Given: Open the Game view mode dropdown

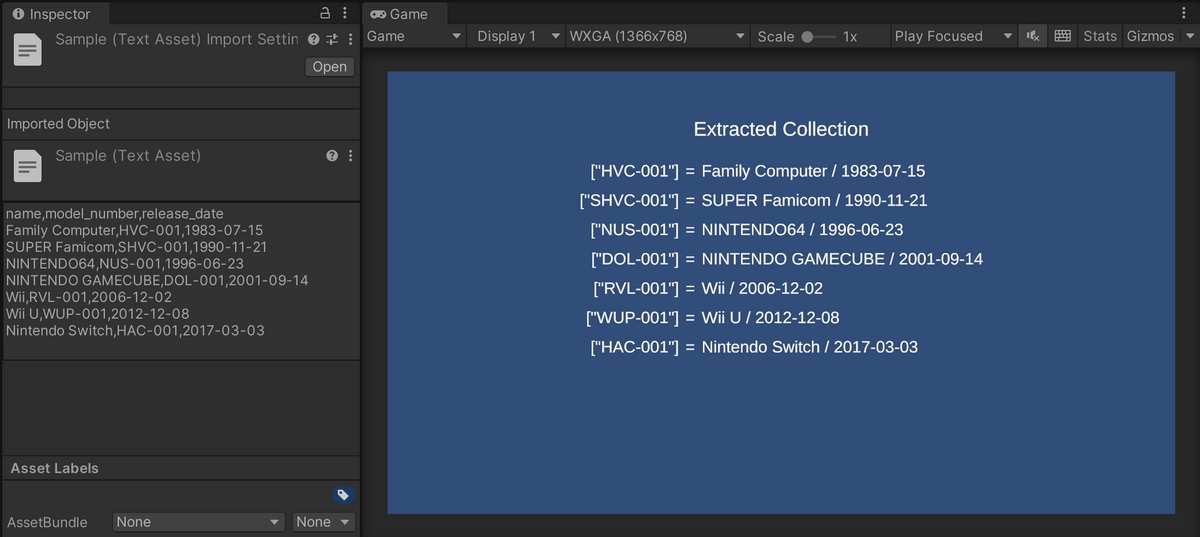Looking at the screenshot, I should [414, 36].
